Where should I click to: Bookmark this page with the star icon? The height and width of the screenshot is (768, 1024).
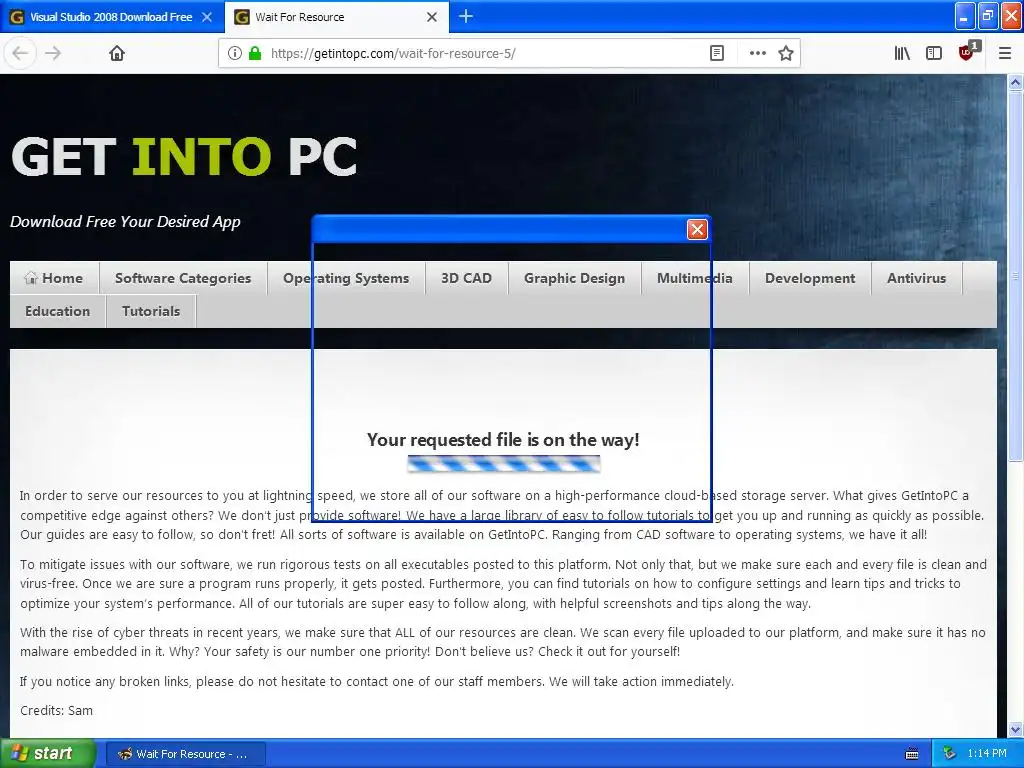tap(786, 54)
